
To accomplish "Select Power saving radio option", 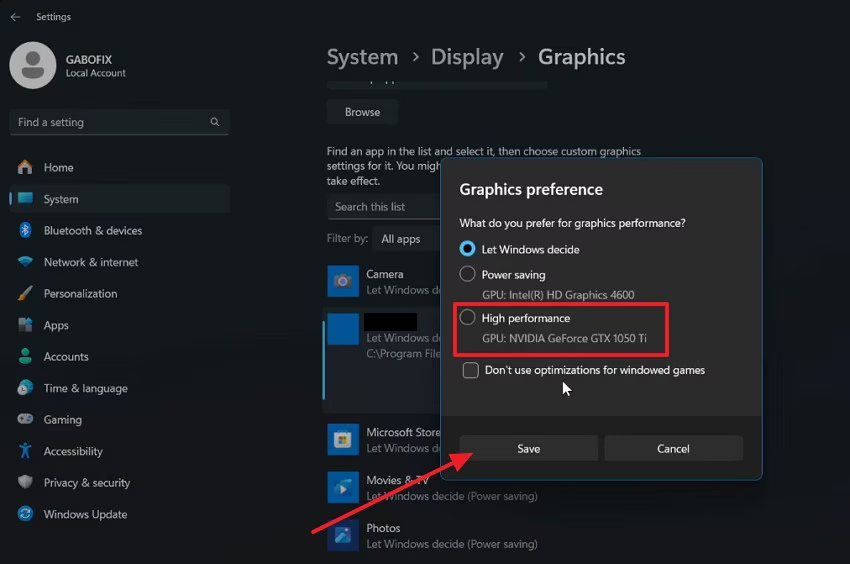I will (467, 274).
